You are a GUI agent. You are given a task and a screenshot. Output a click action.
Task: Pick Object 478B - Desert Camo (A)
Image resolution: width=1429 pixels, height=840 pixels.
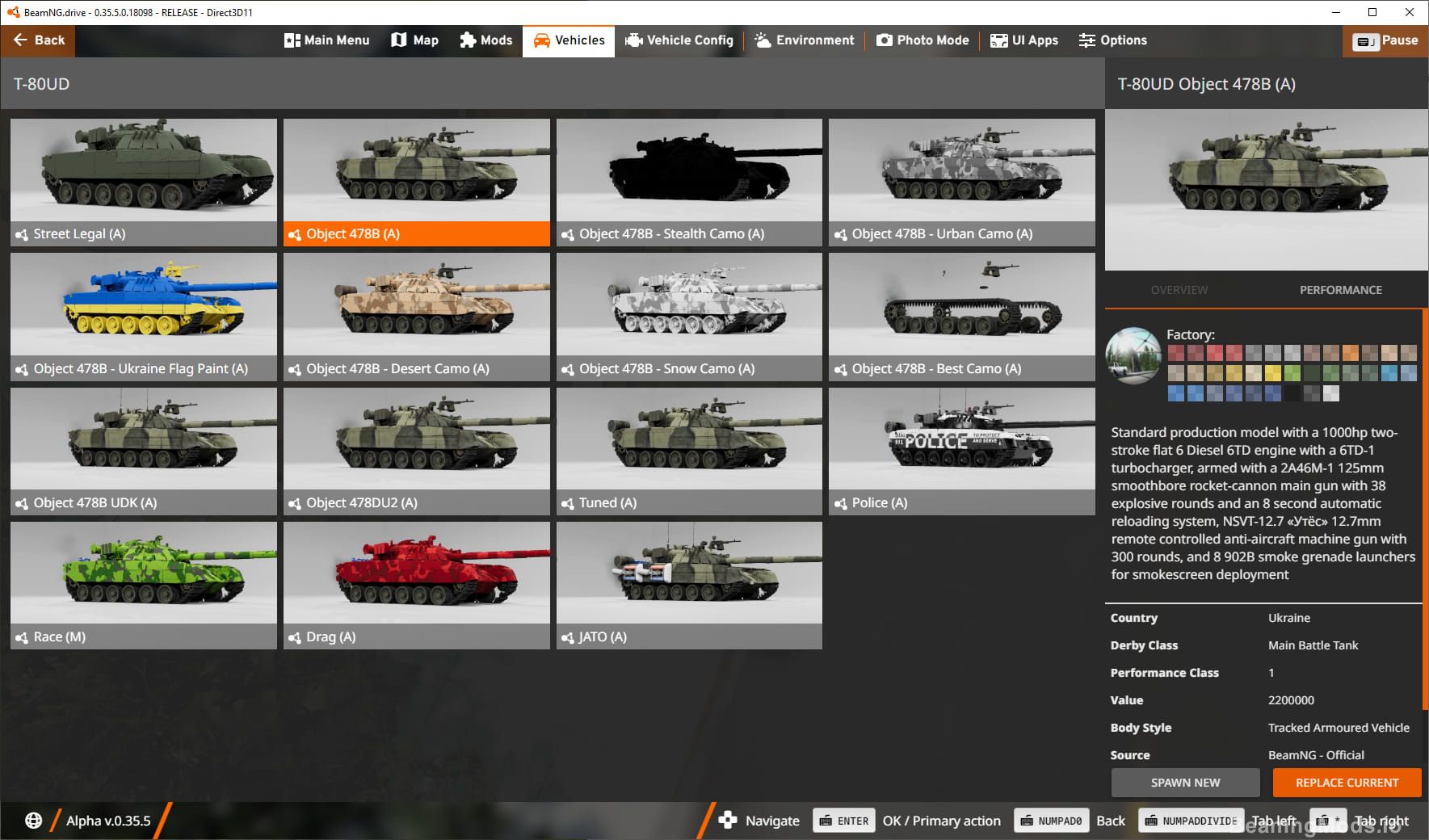click(x=417, y=317)
